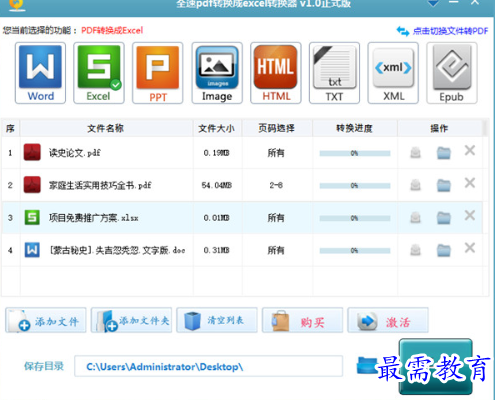This screenshot has width=499, height=400.
Task: Remove the 蒙古秘史 doc file from list
Action: [x=470, y=248]
